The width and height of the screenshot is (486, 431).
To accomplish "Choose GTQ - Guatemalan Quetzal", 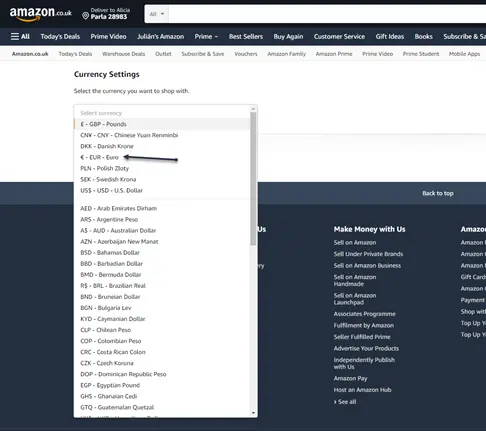I will (x=162, y=407).
